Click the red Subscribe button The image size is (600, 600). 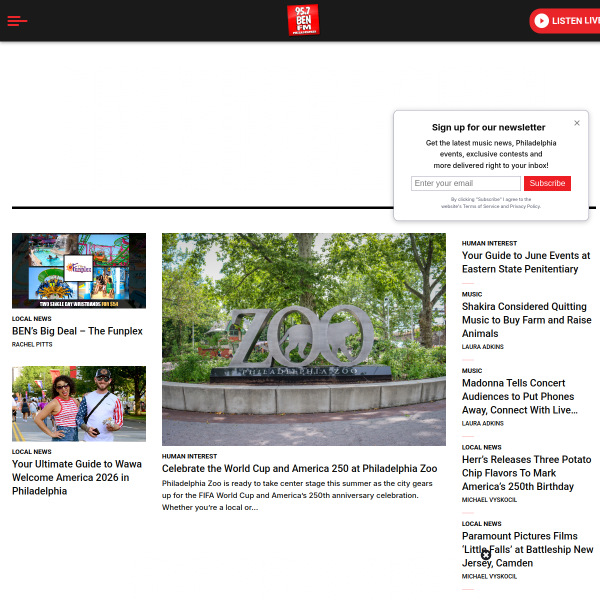[547, 183]
